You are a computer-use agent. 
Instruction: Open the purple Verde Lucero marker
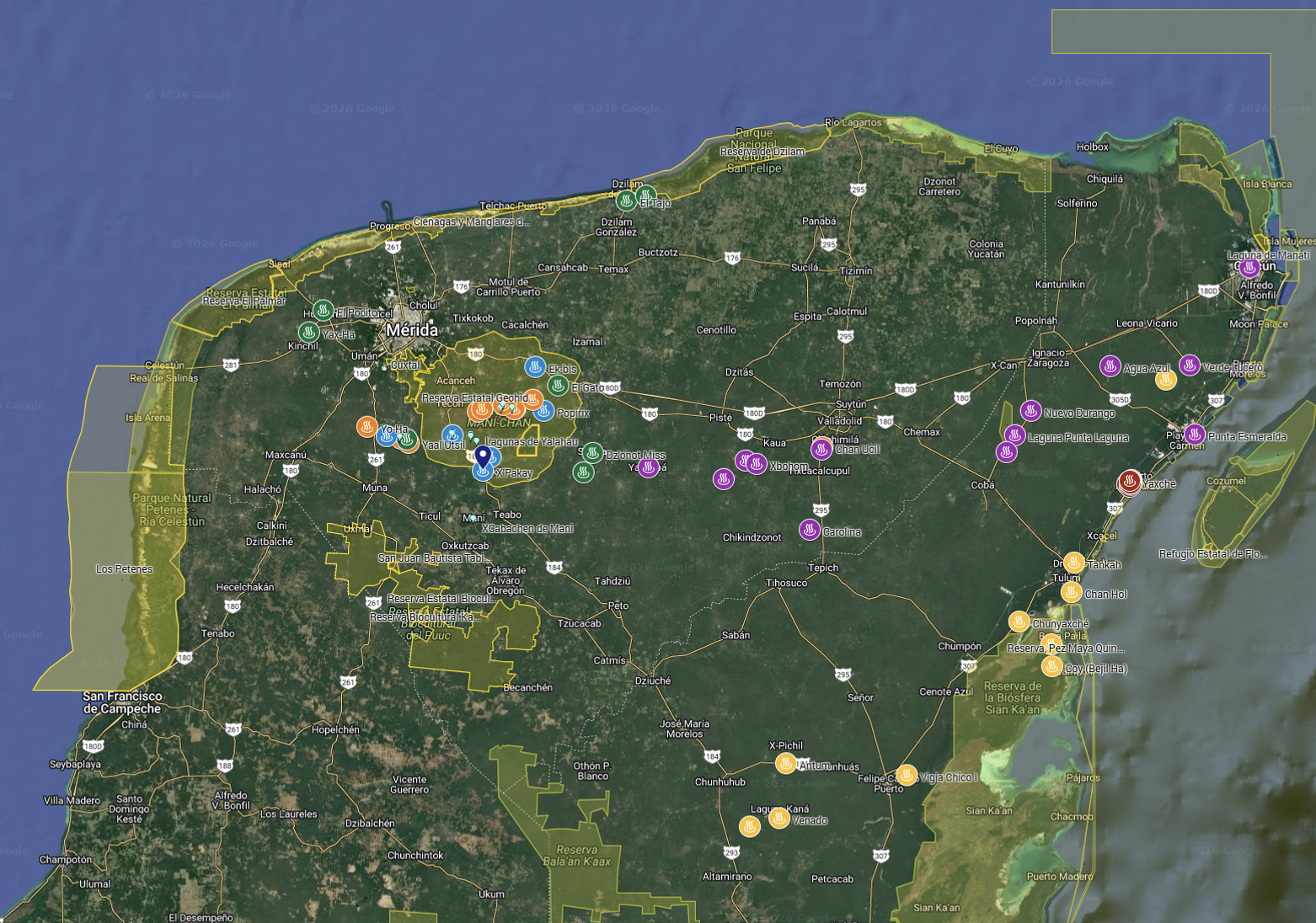click(1189, 365)
